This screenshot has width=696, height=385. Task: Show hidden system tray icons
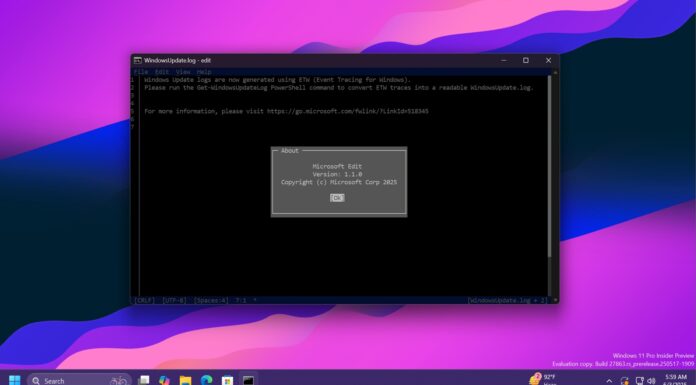pos(609,381)
